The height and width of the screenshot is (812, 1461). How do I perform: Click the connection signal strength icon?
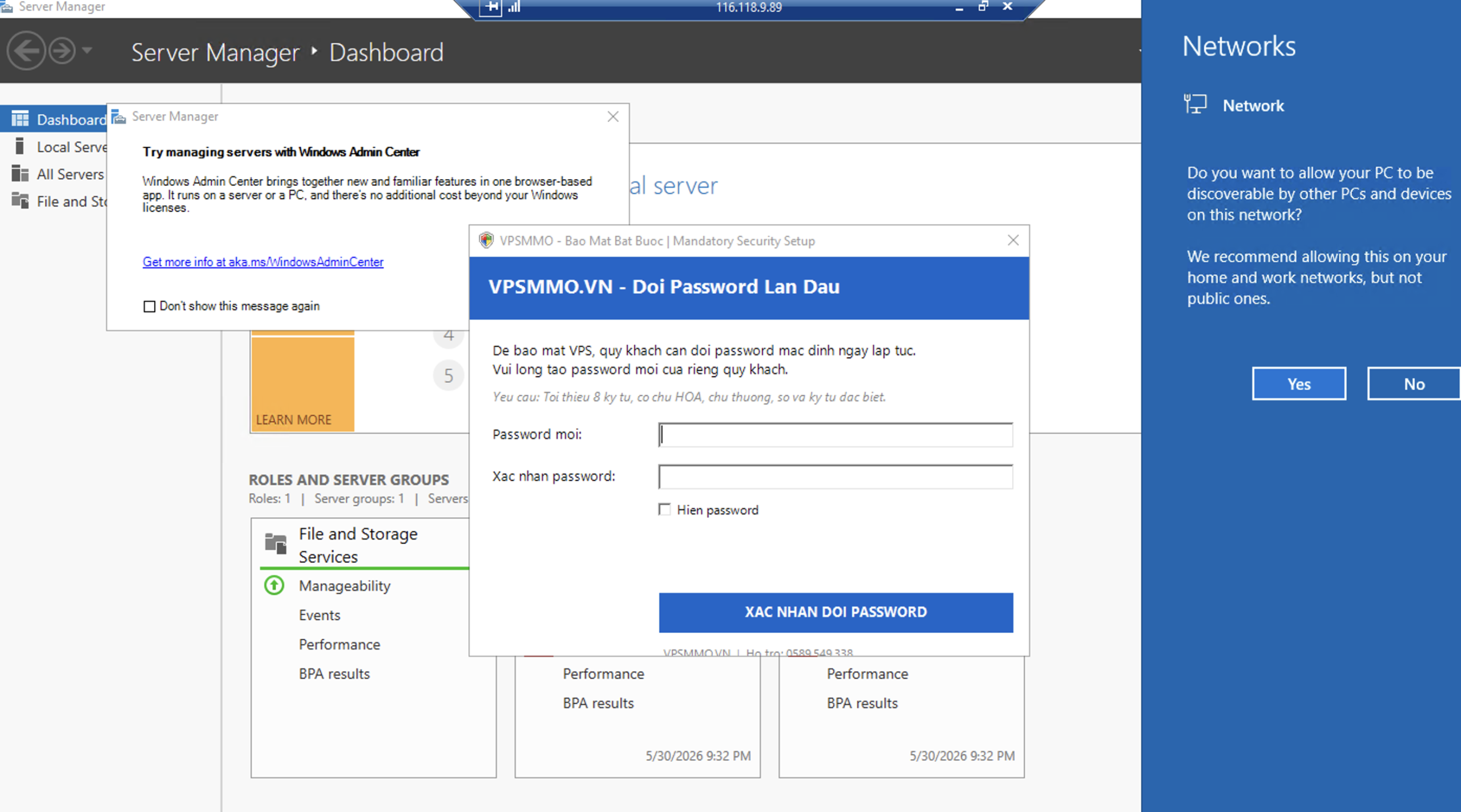pos(514,7)
